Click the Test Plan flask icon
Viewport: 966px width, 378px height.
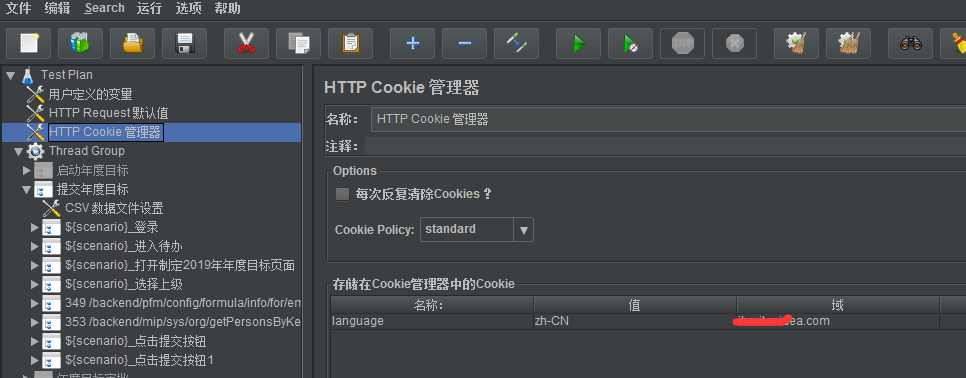[x=28, y=75]
